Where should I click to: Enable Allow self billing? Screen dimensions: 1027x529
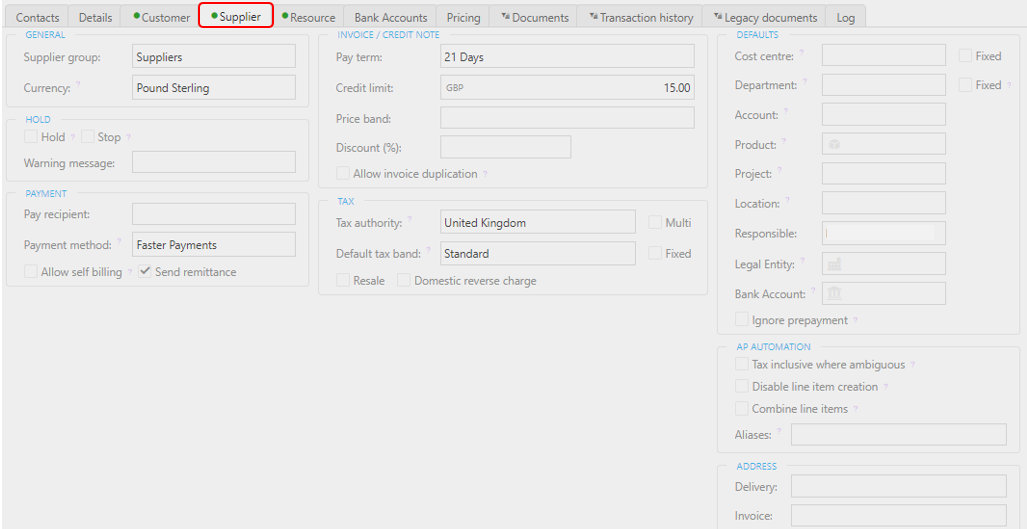(30, 272)
